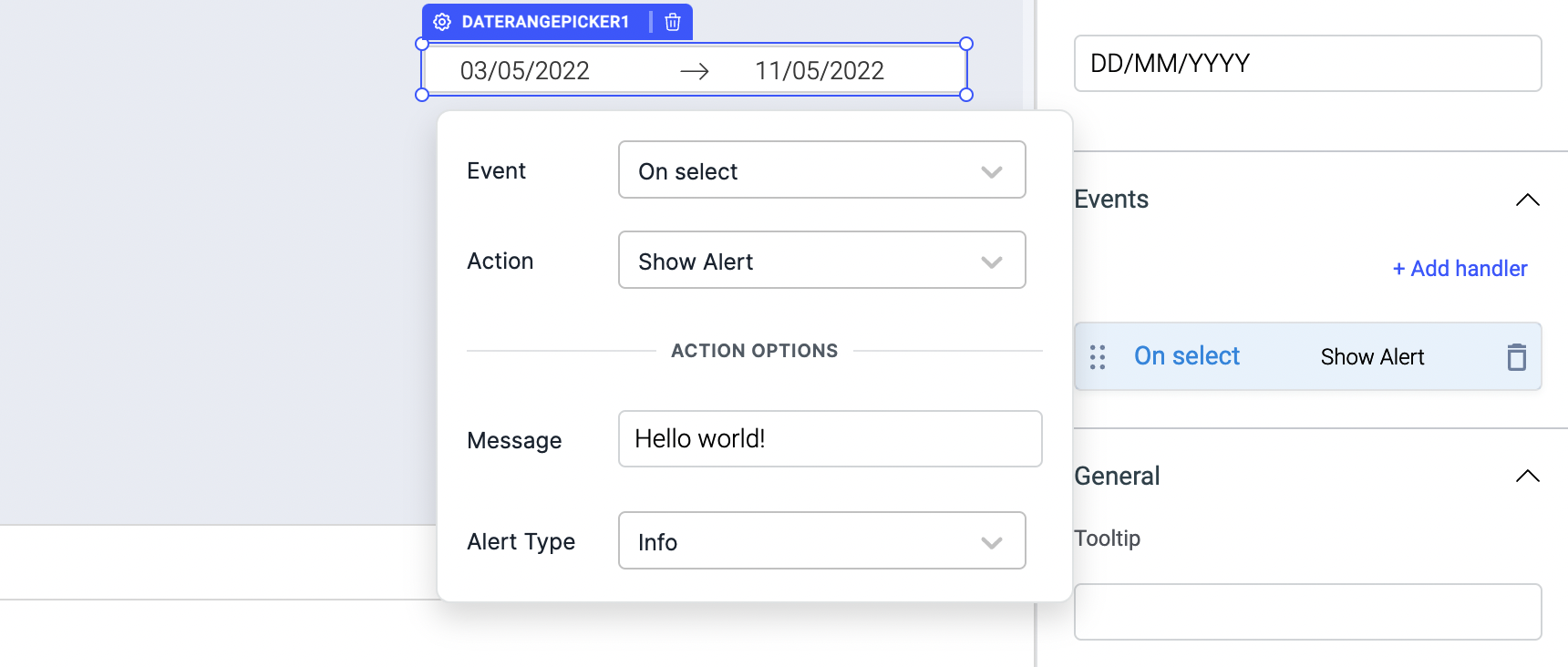Click the Message field containing Hello world!

[830, 439]
